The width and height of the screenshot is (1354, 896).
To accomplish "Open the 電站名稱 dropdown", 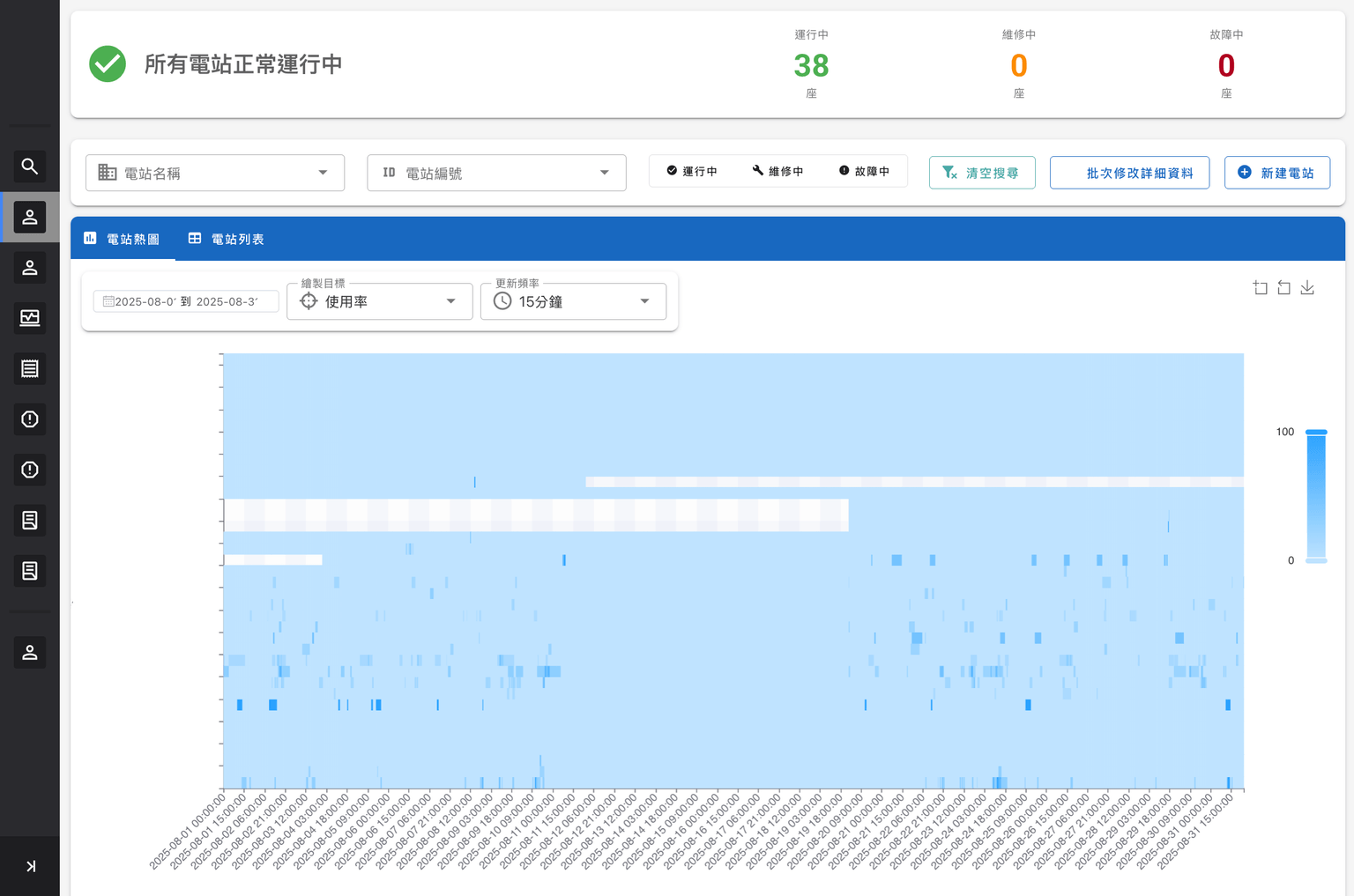I will pyautogui.click(x=215, y=173).
